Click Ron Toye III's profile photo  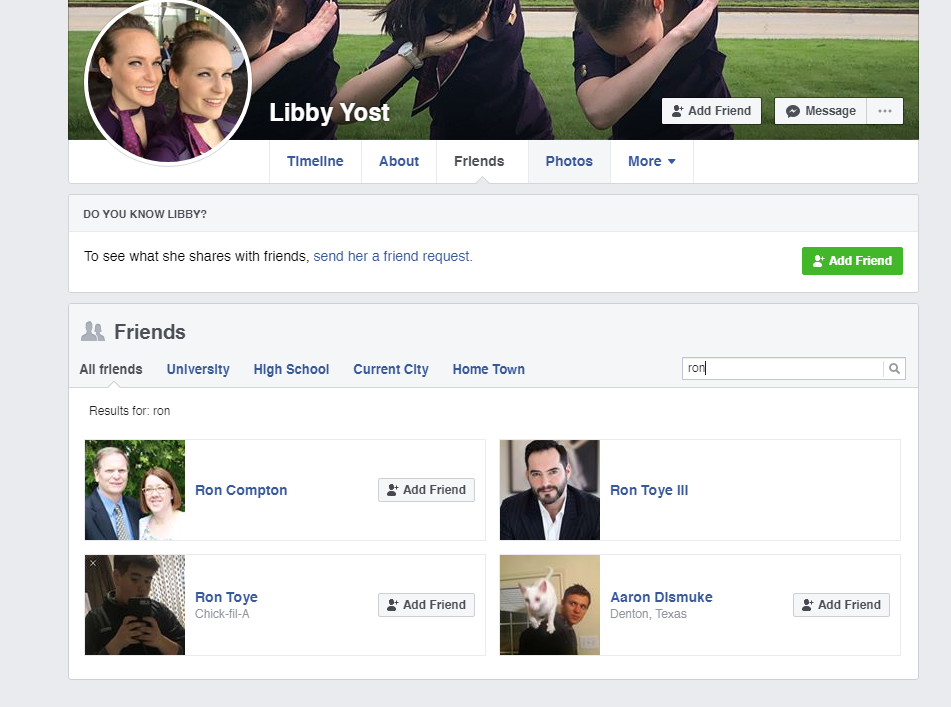[549, 490]
